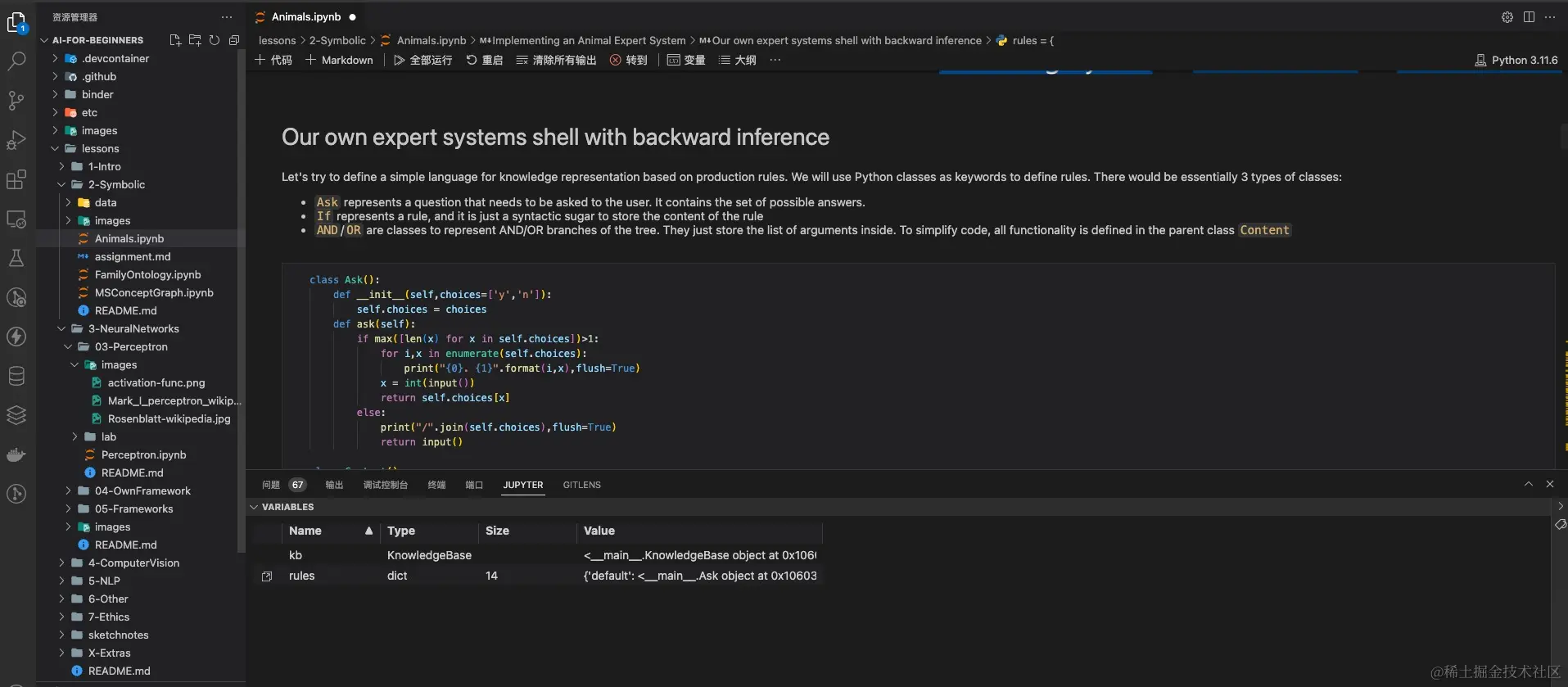This screenshot has width=1568, height=687.
Task: Run all cells with 全部运行
Action: (x=423, y=60)
